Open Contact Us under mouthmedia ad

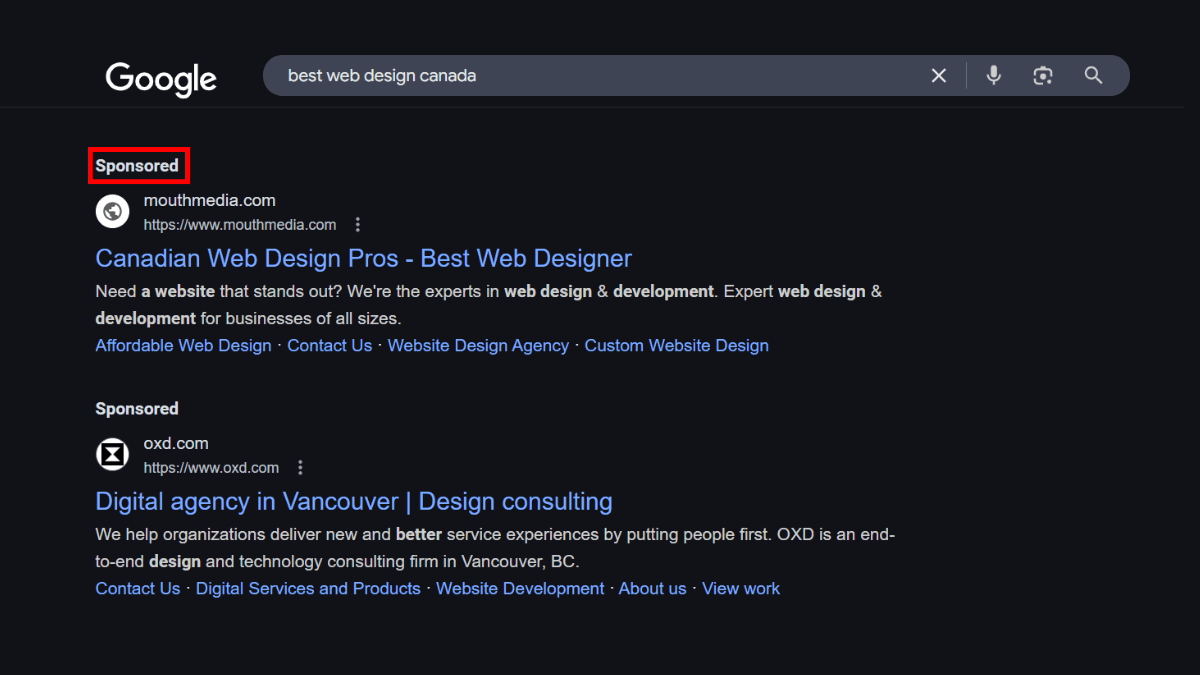pos(329,345)
